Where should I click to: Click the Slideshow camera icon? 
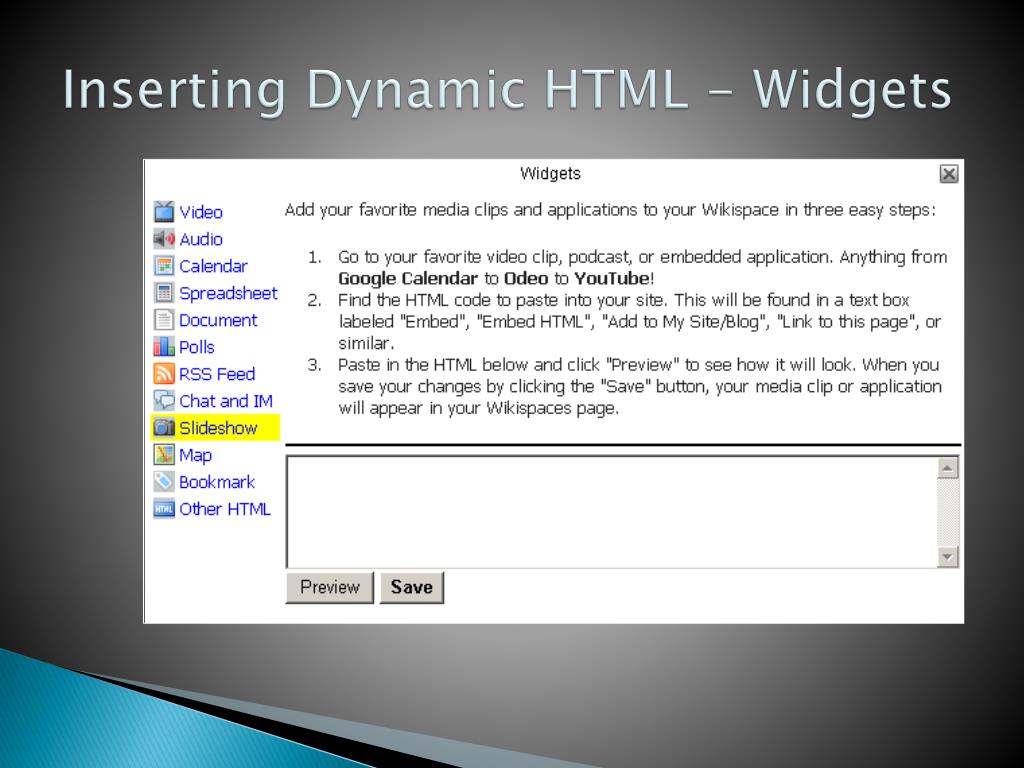point(164,428)
